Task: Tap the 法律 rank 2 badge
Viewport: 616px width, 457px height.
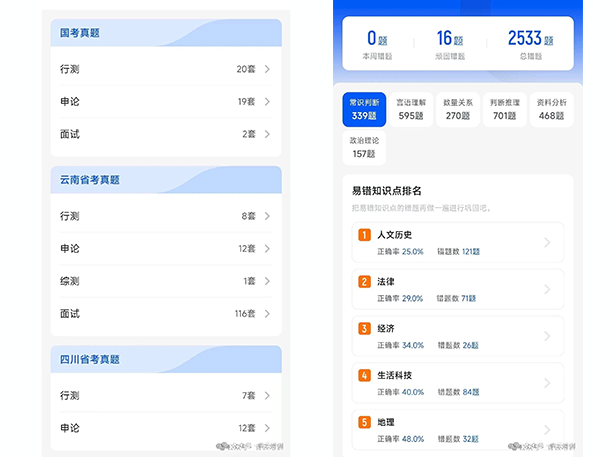Action: pos(365,282)
